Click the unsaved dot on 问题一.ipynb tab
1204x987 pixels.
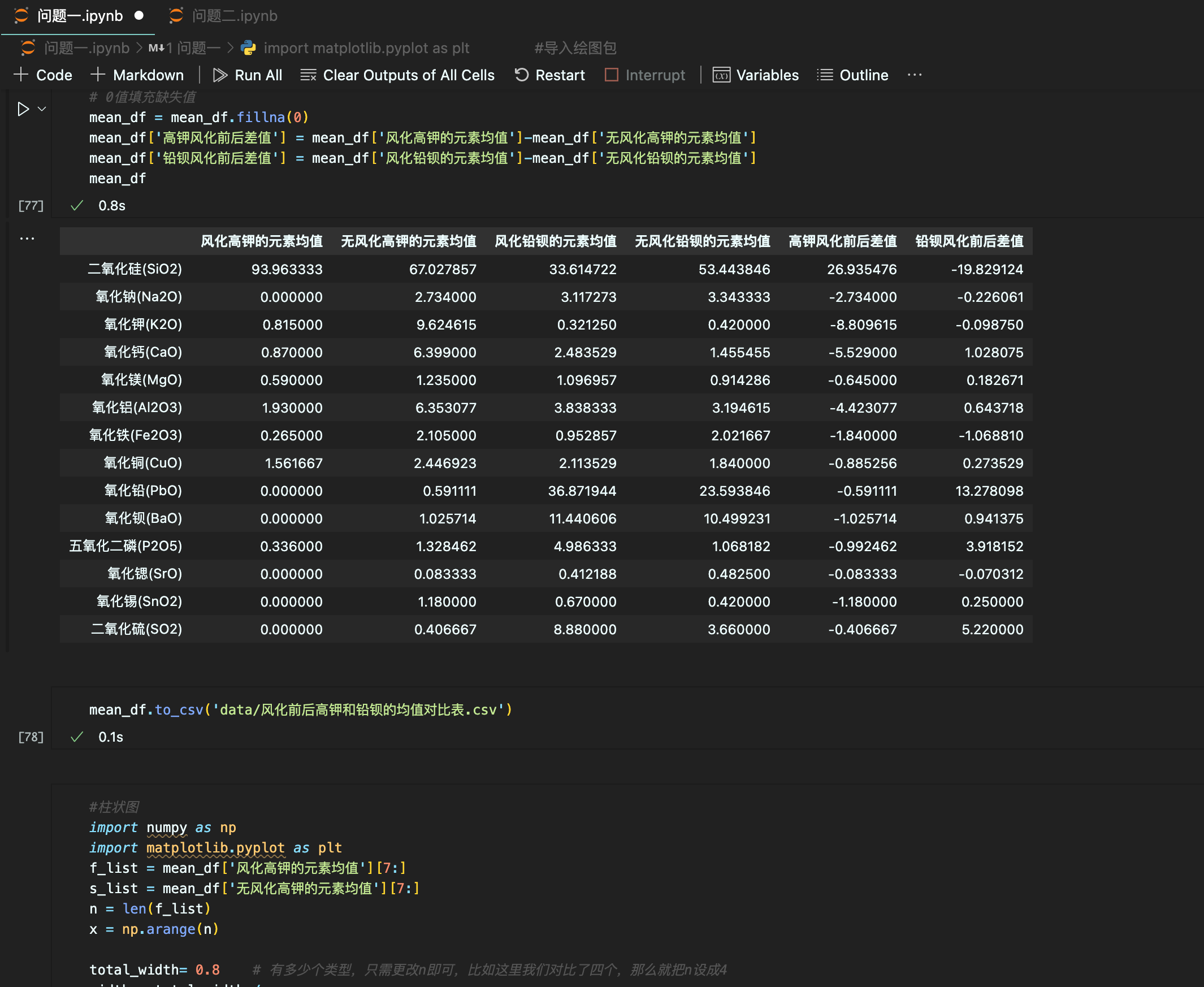pos(138,16)
